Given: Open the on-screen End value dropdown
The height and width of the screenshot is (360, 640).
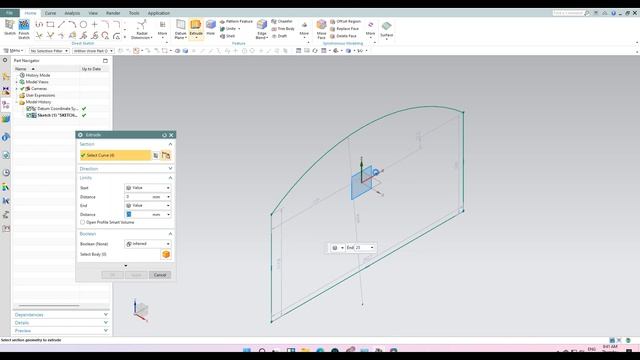Looking at the screenshot, I should tap(372, 248).
